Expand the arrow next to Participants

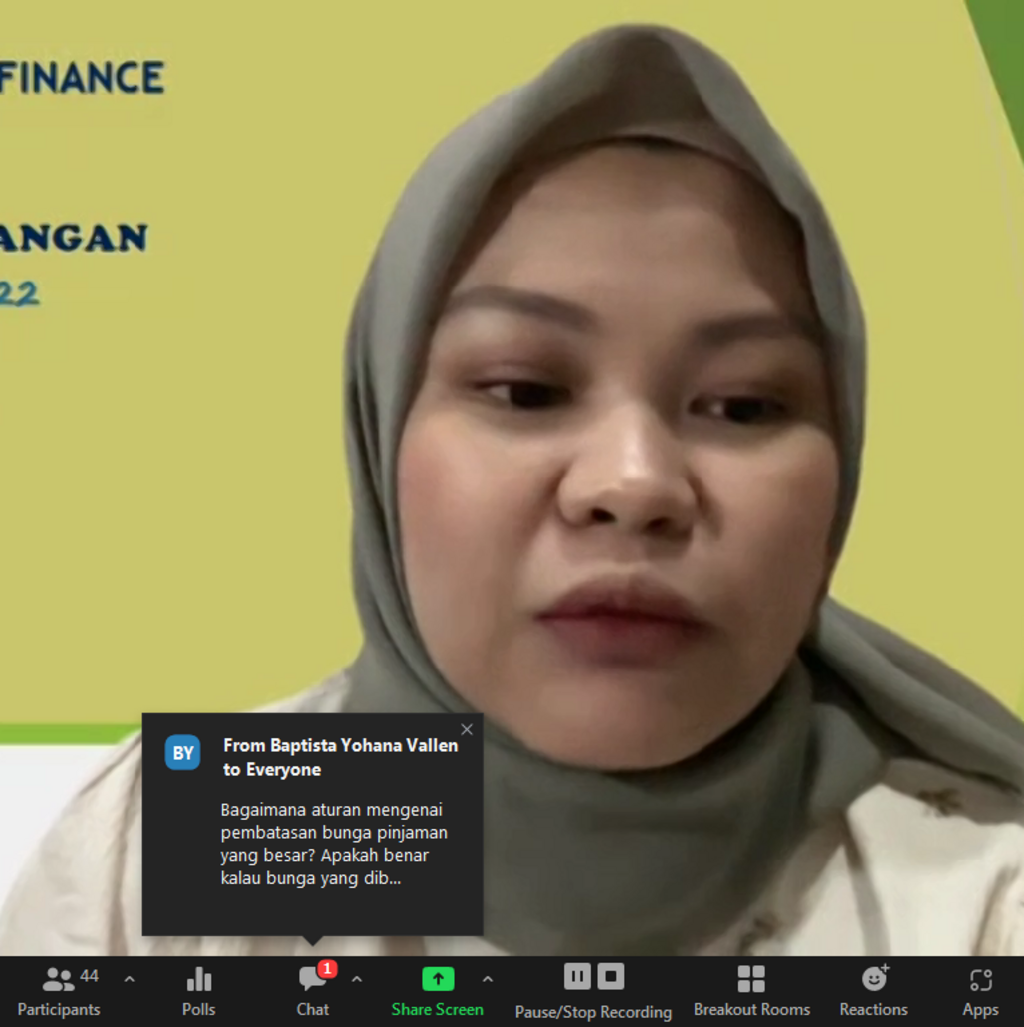click(129, 979)
